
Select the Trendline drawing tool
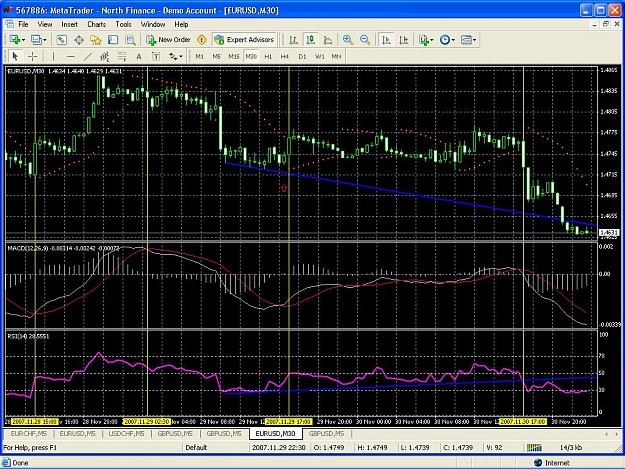coord(88,56)
